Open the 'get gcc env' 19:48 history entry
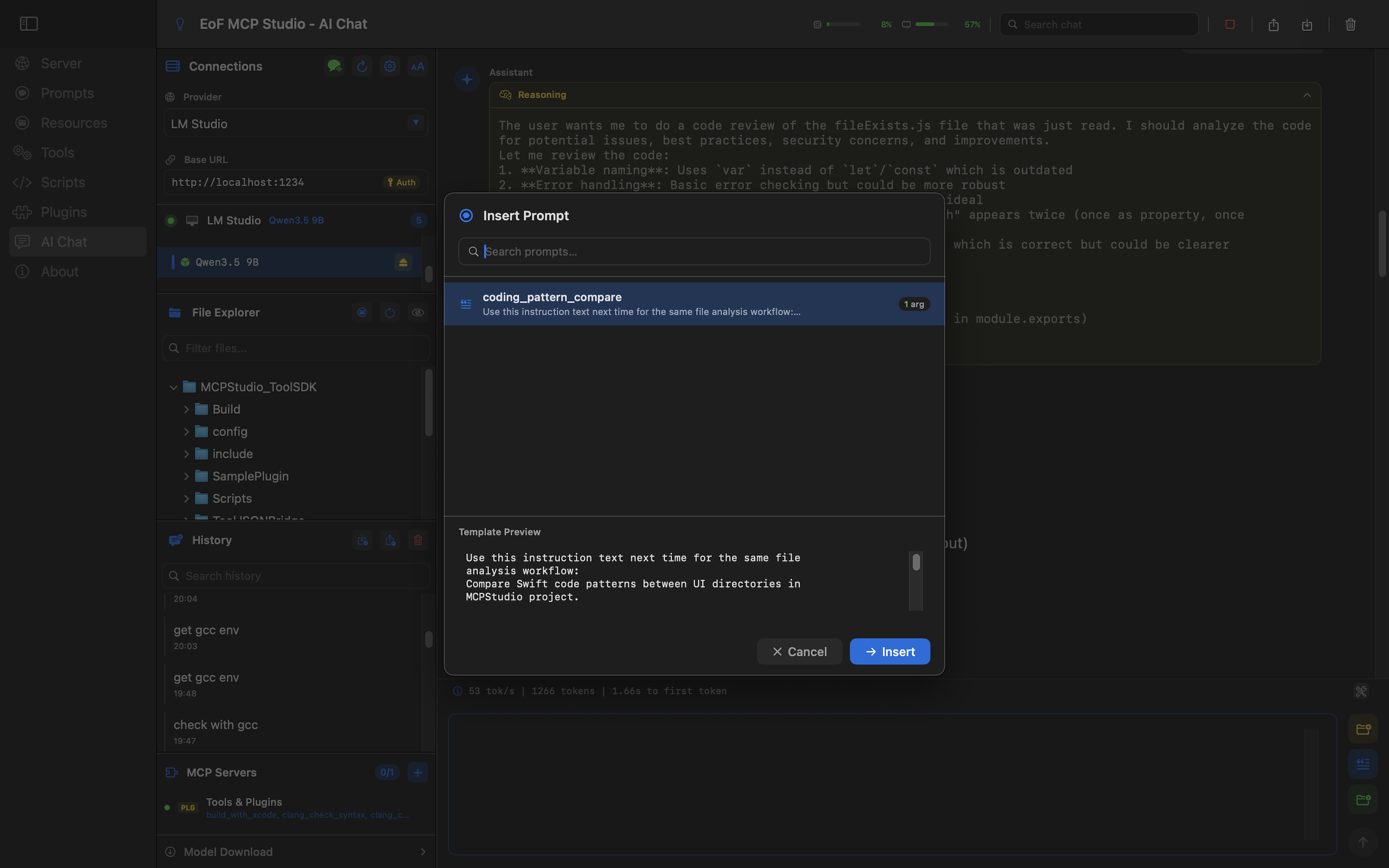Image resolution: width=1389 pixels, height=868 pixels. coord(293,684)
